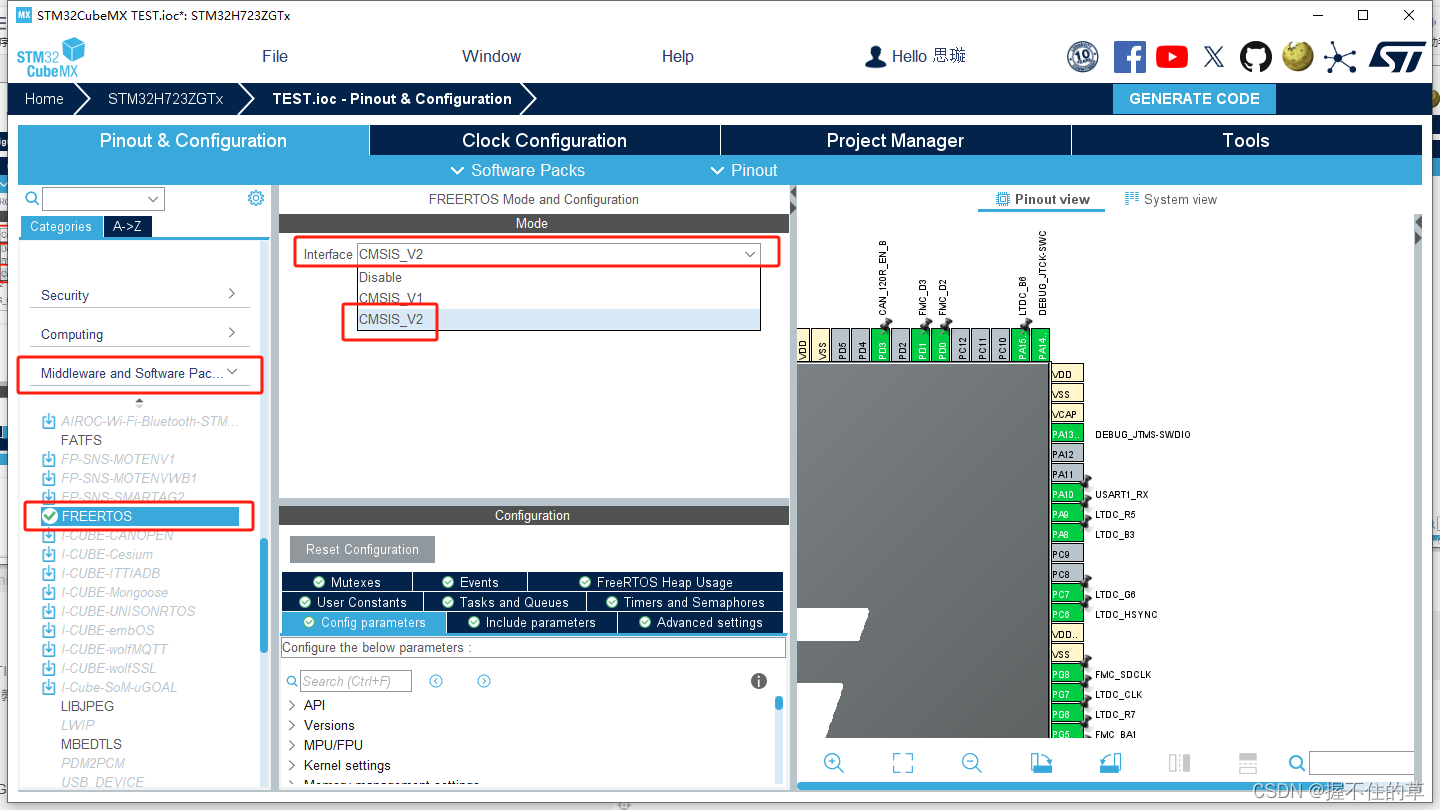
Task: Open the peripheral search dropdown
Action: point(153,199)
